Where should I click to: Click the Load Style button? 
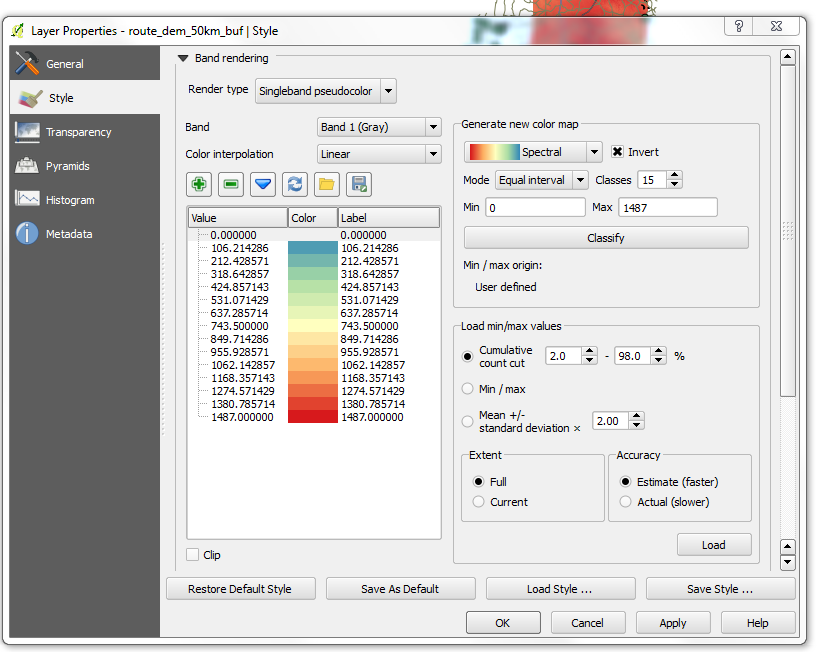point(560,589)
